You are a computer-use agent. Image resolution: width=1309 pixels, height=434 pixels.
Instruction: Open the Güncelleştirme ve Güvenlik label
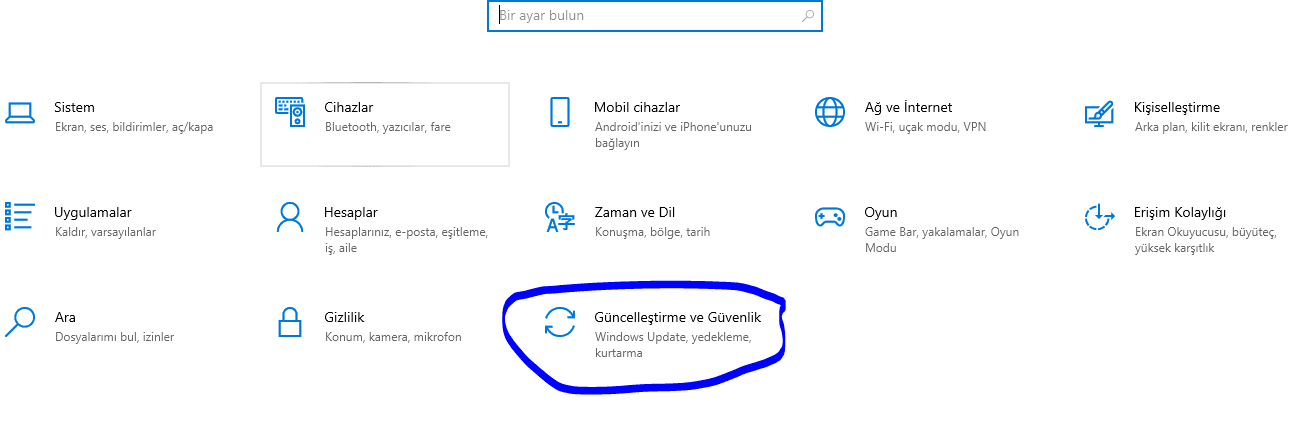click(677, 317)
